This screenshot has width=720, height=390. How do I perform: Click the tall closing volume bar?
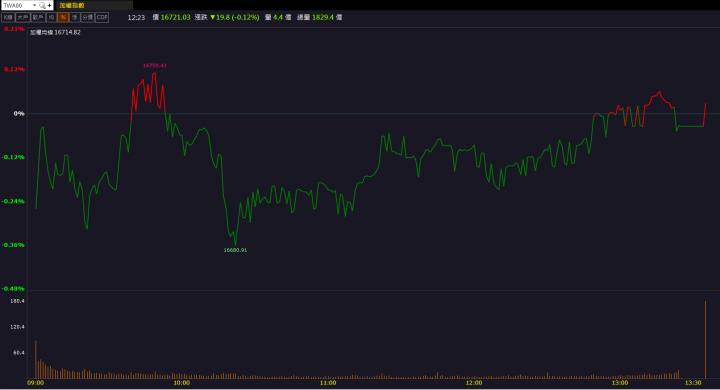pyautogui.click(x=706, y=339)
